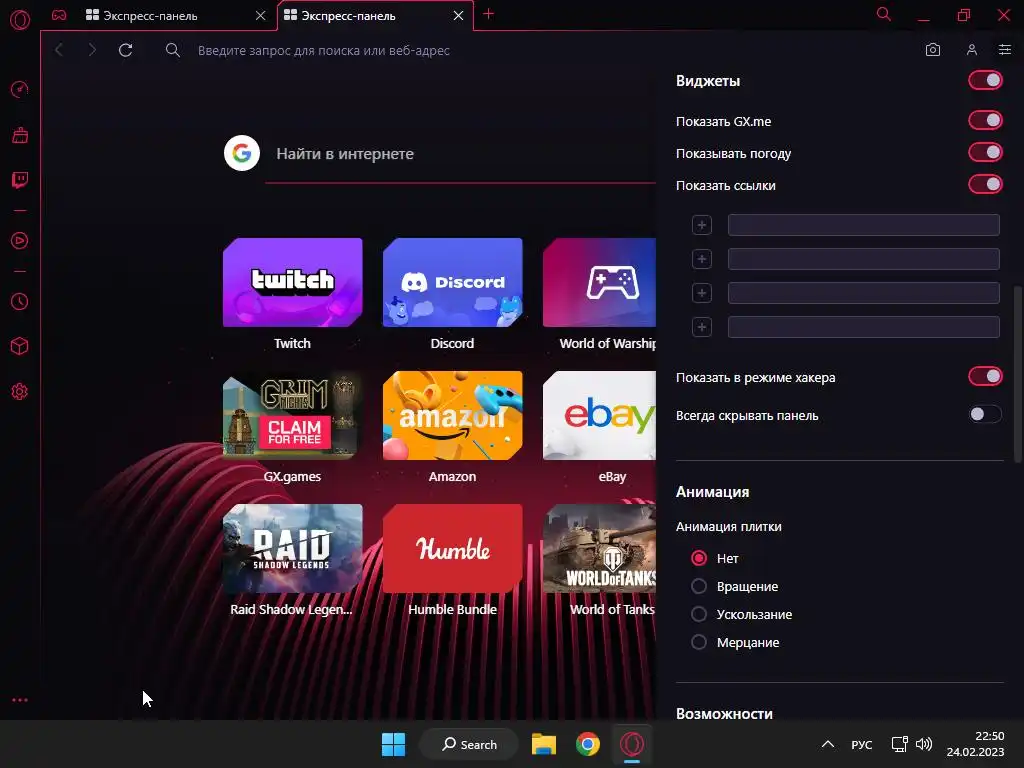Click the third link input field
The height and width of the screenshot is (768, 1024).
tap(863, 293)
